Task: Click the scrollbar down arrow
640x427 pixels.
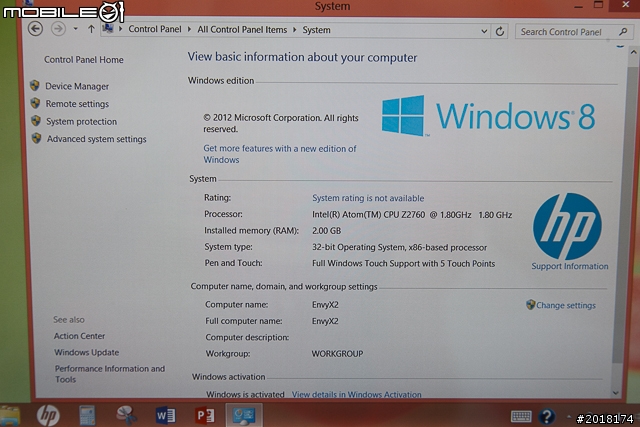Action: (616, 393)
